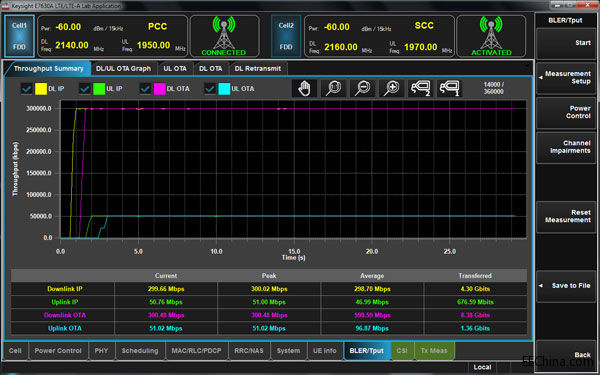Expand the Save to File menu
Image resolution: width=600 pixels, height=375 pixels.
pos(566,286)
